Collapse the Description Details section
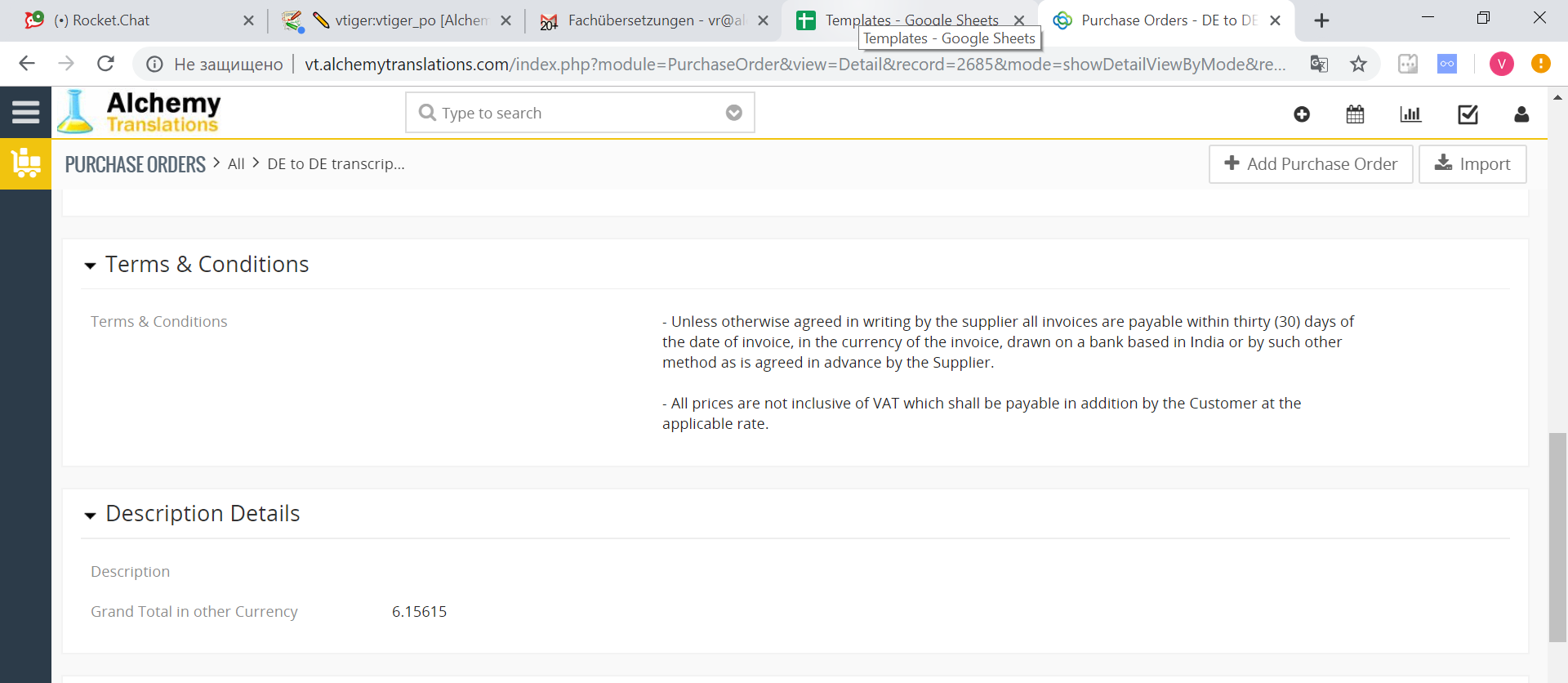The height and width of the screenshot is (683, 1568). tap(90, 515)
